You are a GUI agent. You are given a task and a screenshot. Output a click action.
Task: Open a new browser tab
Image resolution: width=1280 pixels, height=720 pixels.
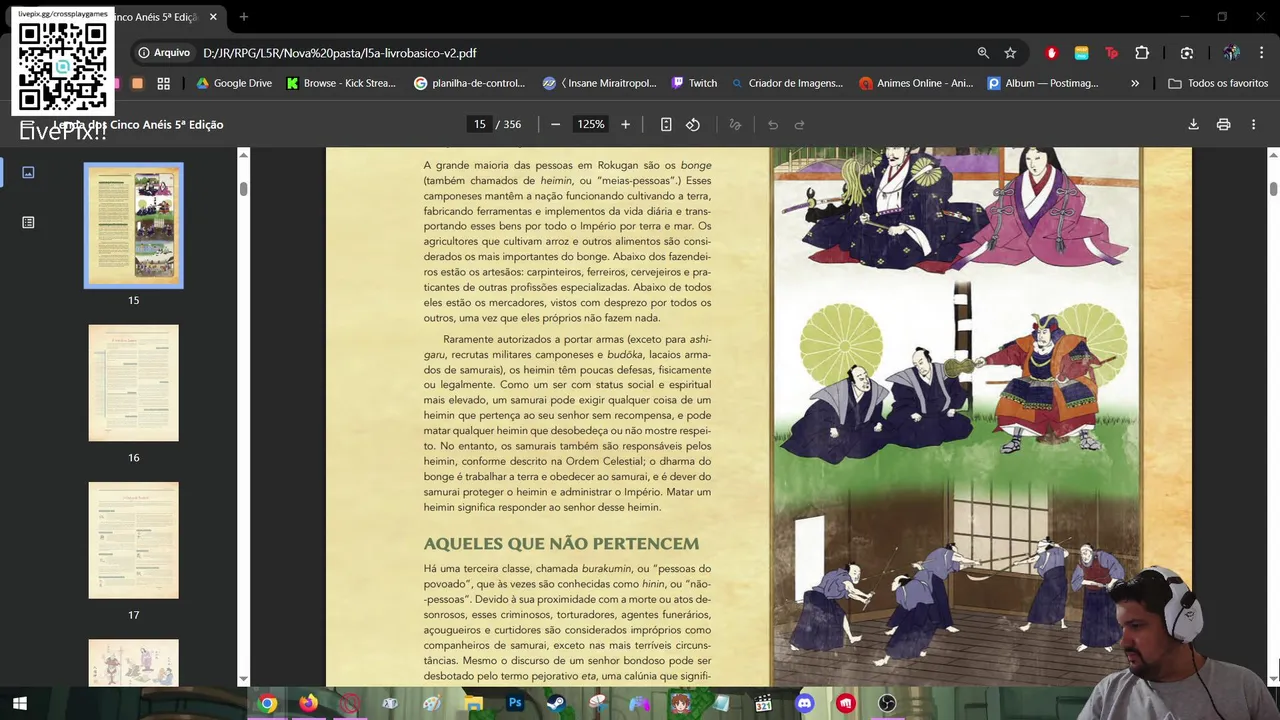click(x=244, y=17)
